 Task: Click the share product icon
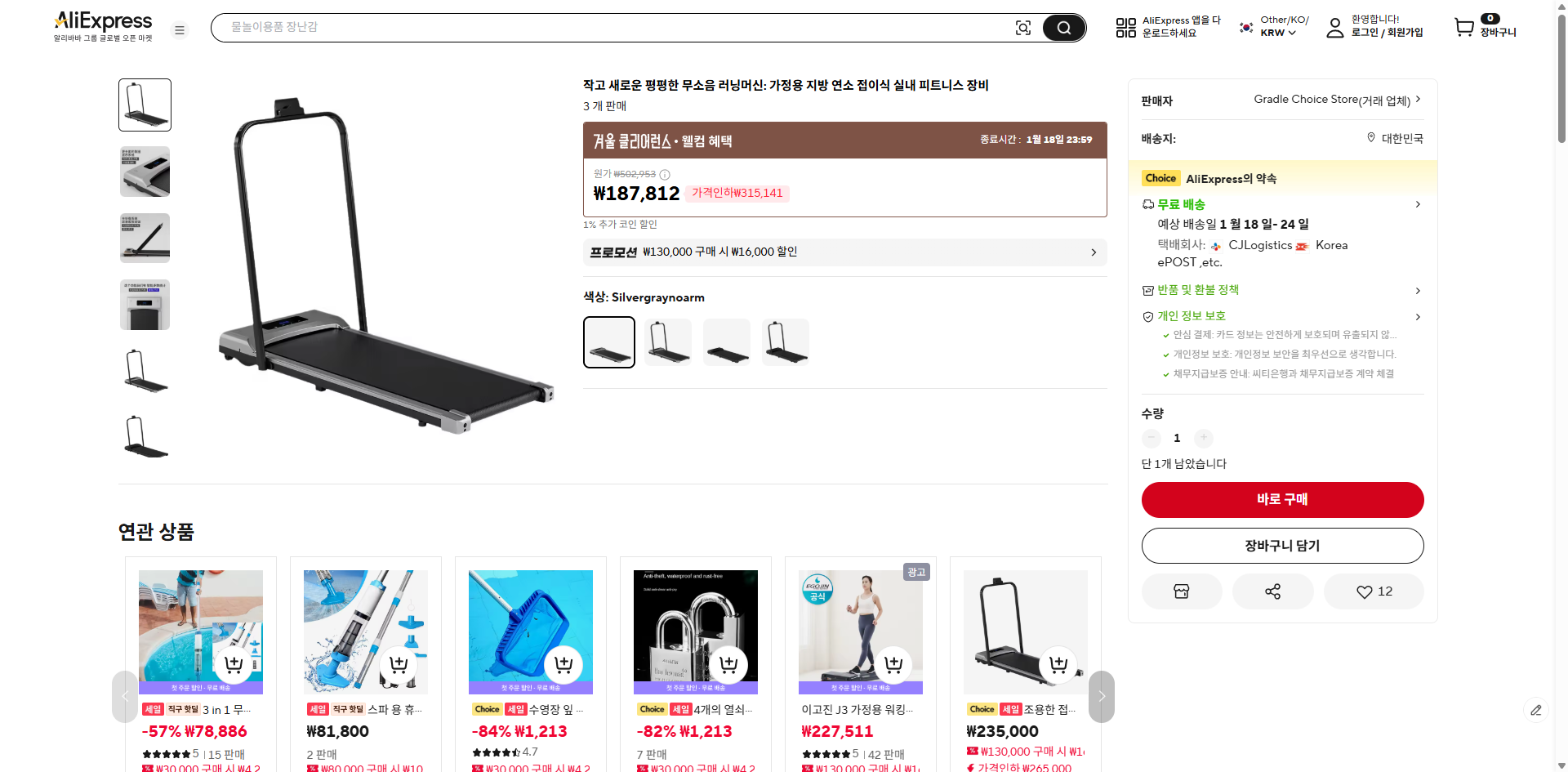pos(1272,591)
